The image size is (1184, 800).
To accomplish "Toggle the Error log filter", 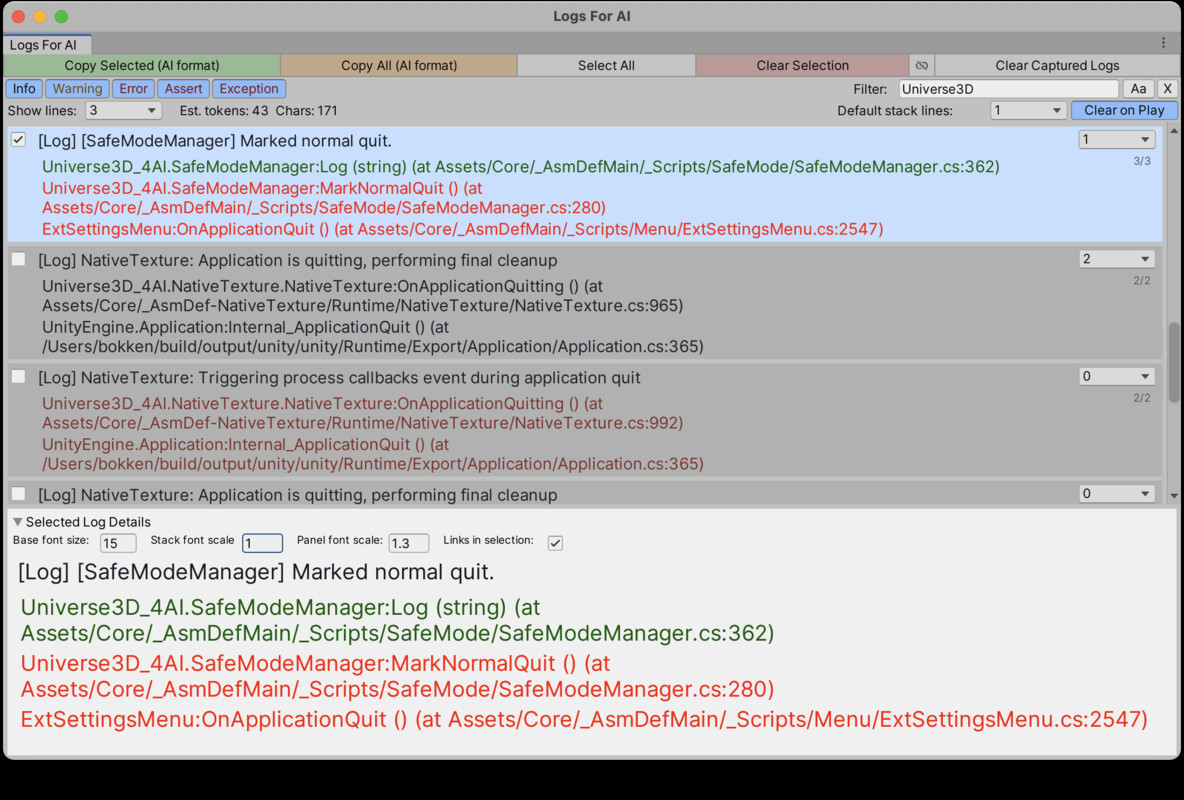I will point(134,88).
